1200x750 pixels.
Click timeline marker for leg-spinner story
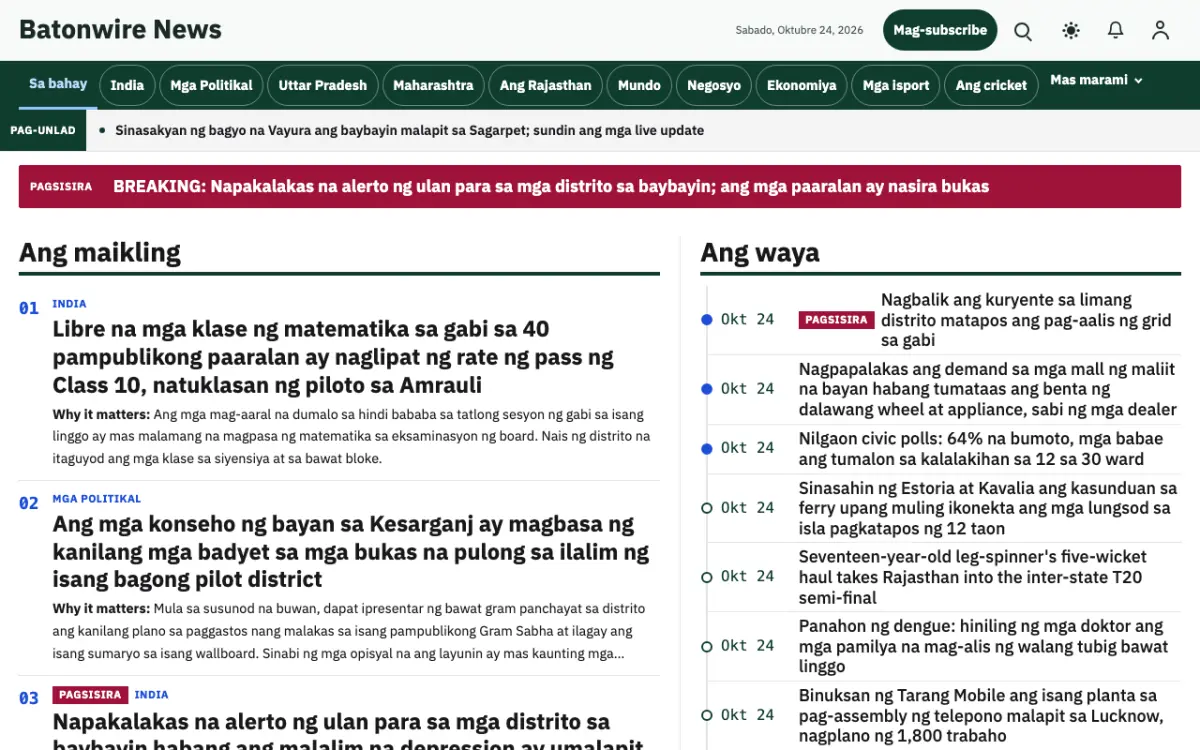pos(707,577)
